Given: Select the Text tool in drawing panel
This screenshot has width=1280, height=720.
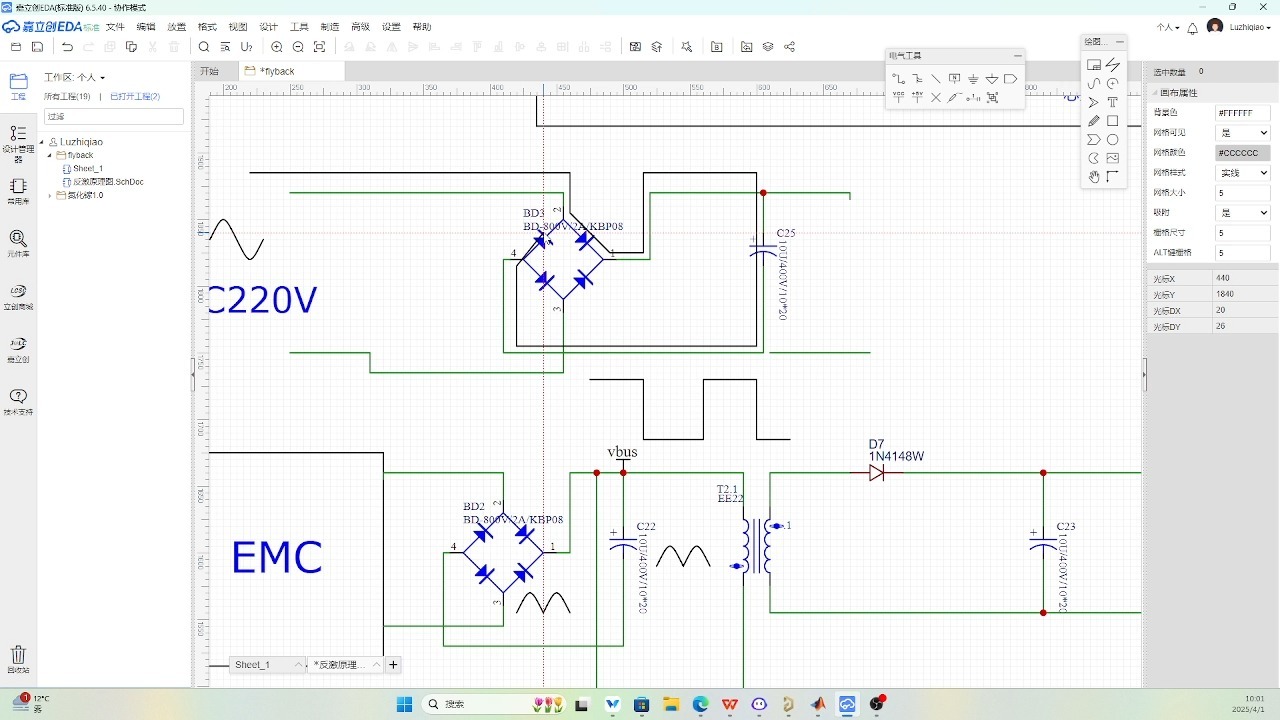Looking at the screenshot, I should 1112,102.
